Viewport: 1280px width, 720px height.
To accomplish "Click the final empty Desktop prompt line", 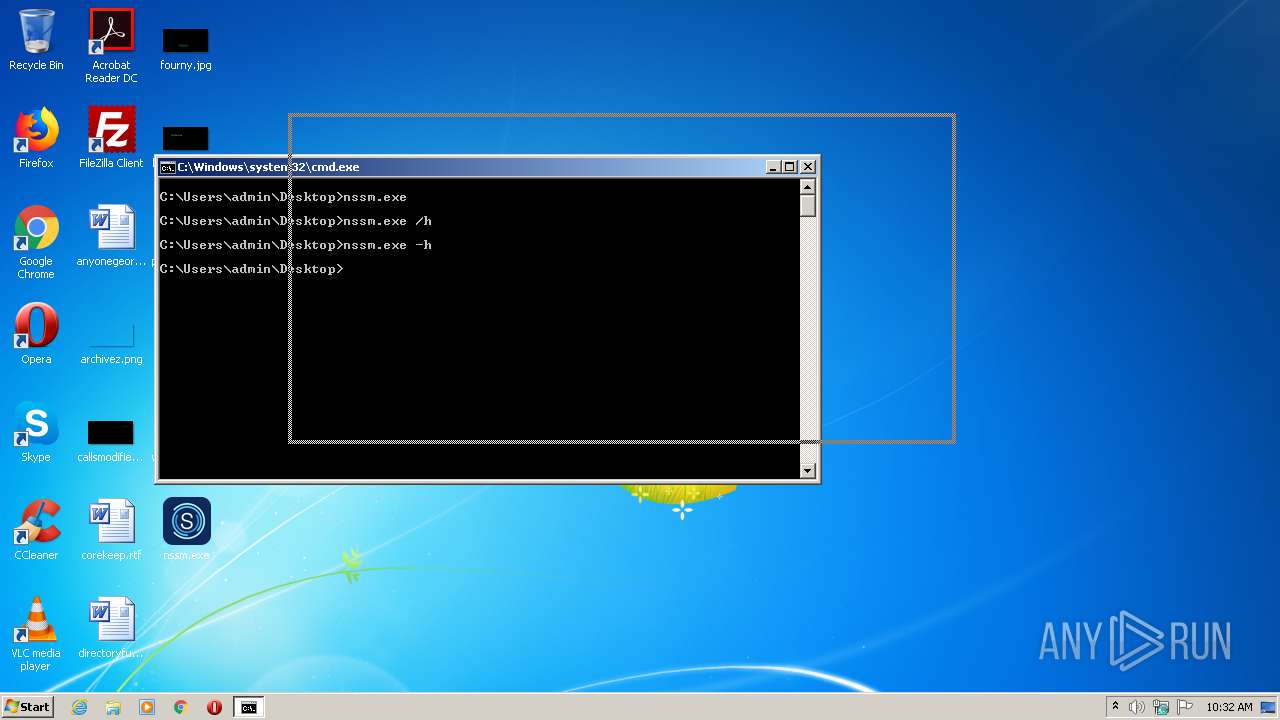I will [252, 269].
